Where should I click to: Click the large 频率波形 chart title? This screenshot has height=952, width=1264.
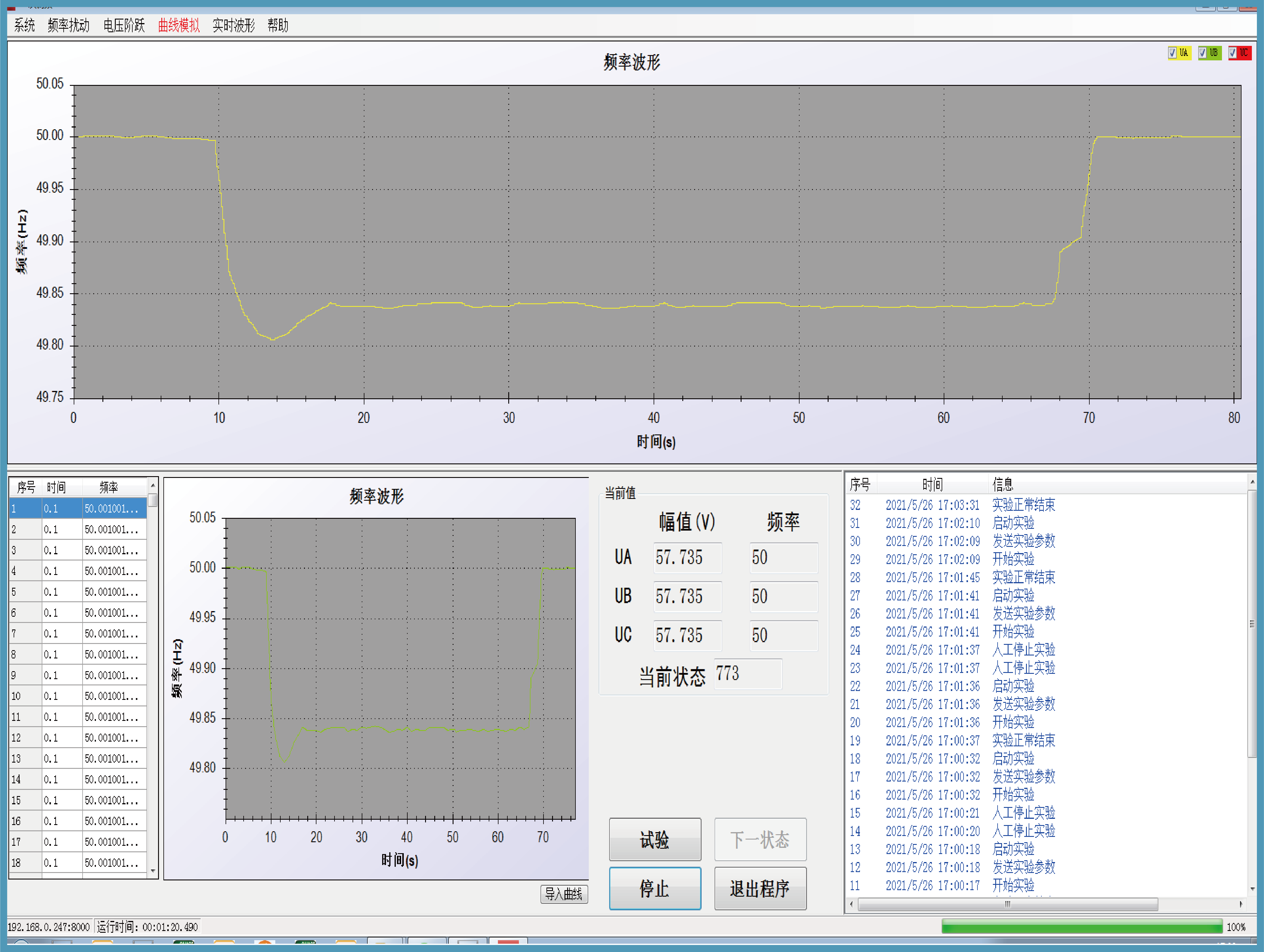click(x=632, y=62)
